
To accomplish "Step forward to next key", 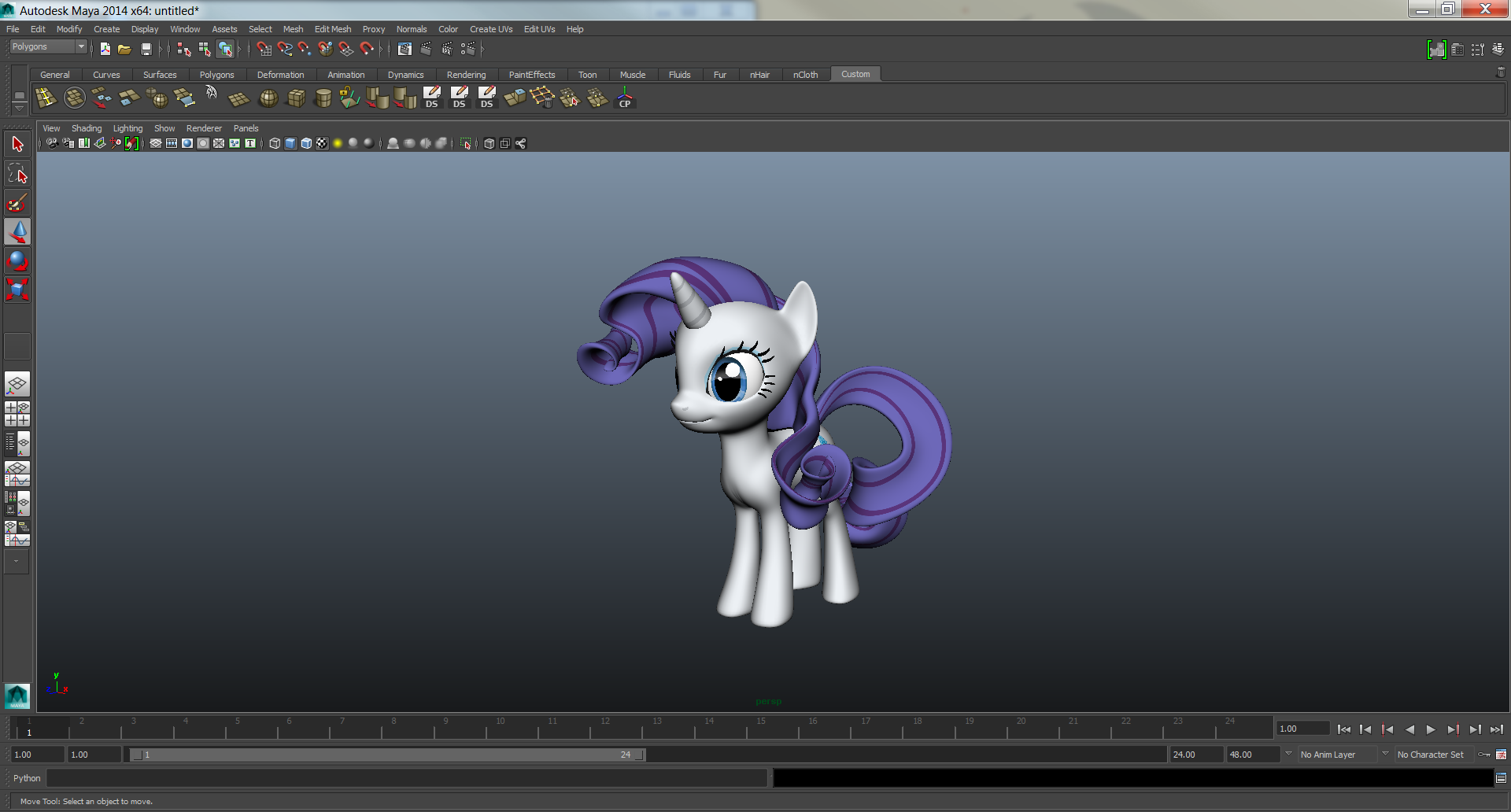I will point(1453,729).
